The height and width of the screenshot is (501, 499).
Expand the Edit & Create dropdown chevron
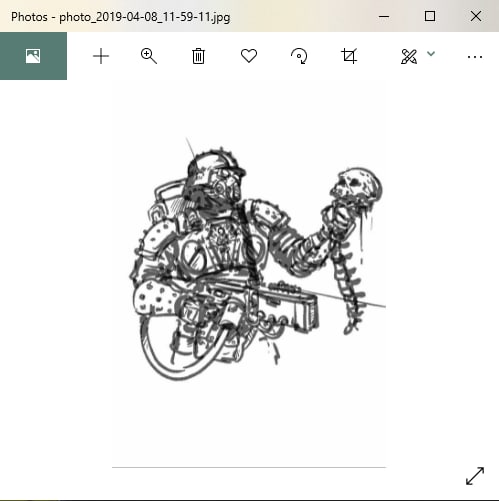pyautogui.click(x=431, y=54)
